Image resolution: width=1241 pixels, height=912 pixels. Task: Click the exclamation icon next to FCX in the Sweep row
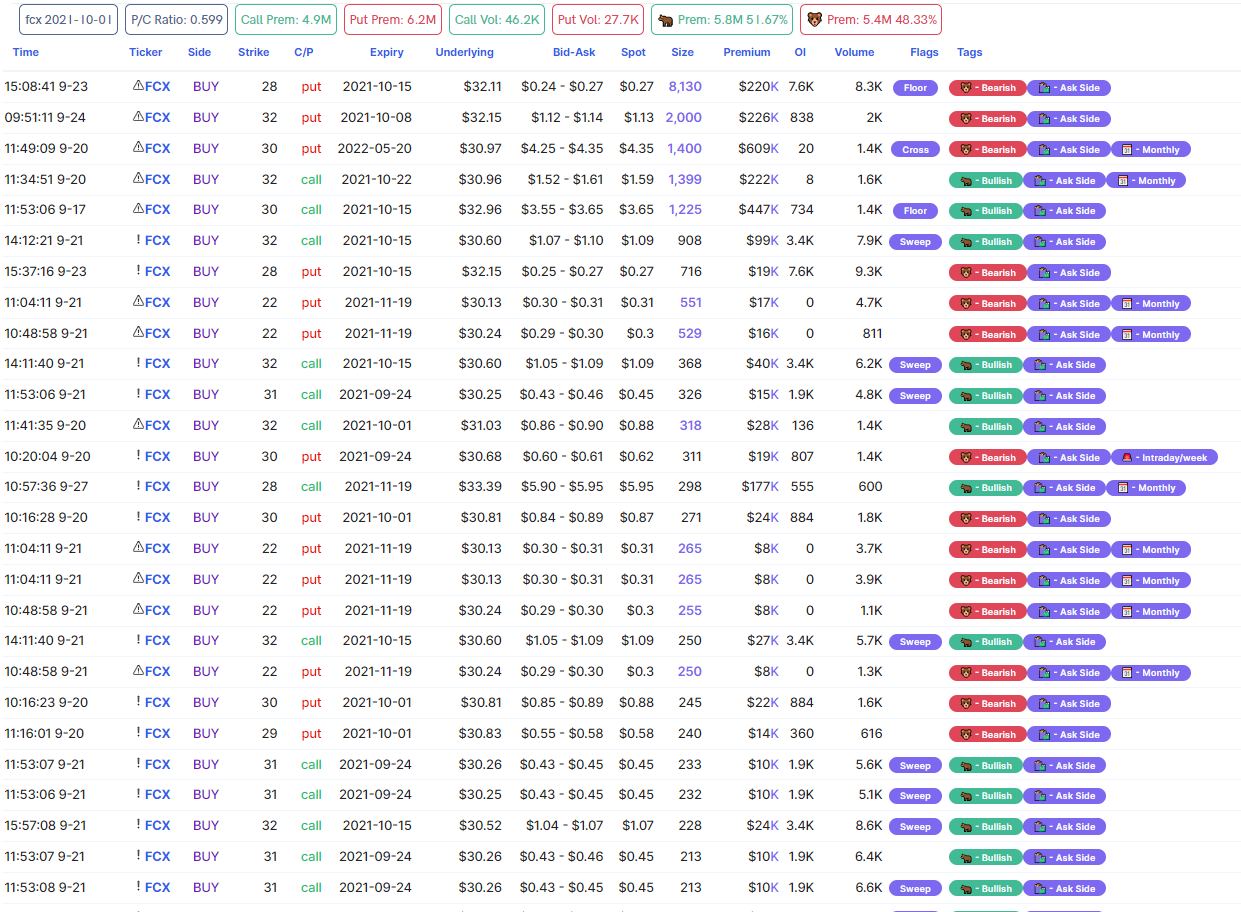click(x=137, y=240)
